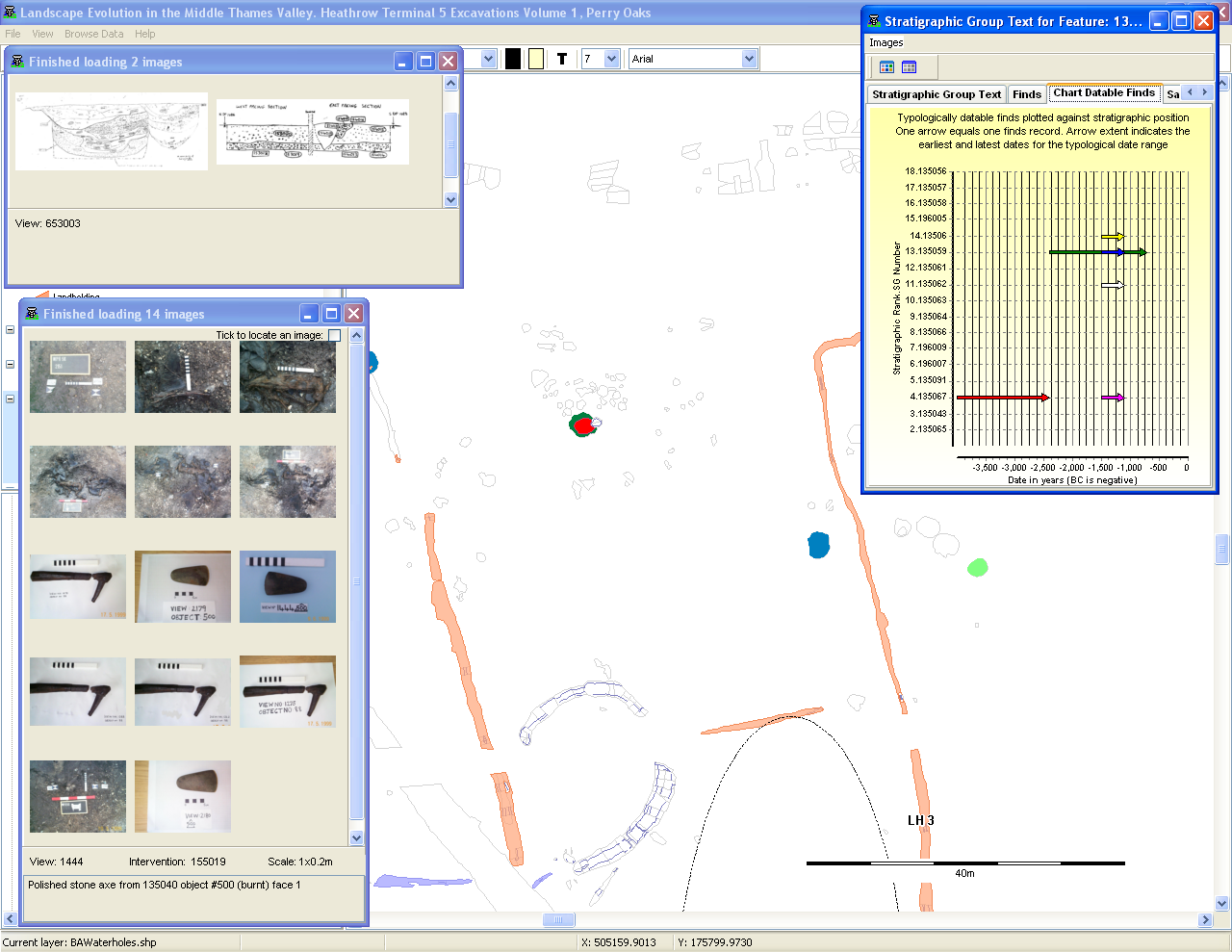Collapse the lowest tree node minus box
Viewport: 1232px width, 952px height.
pos(11,399)
